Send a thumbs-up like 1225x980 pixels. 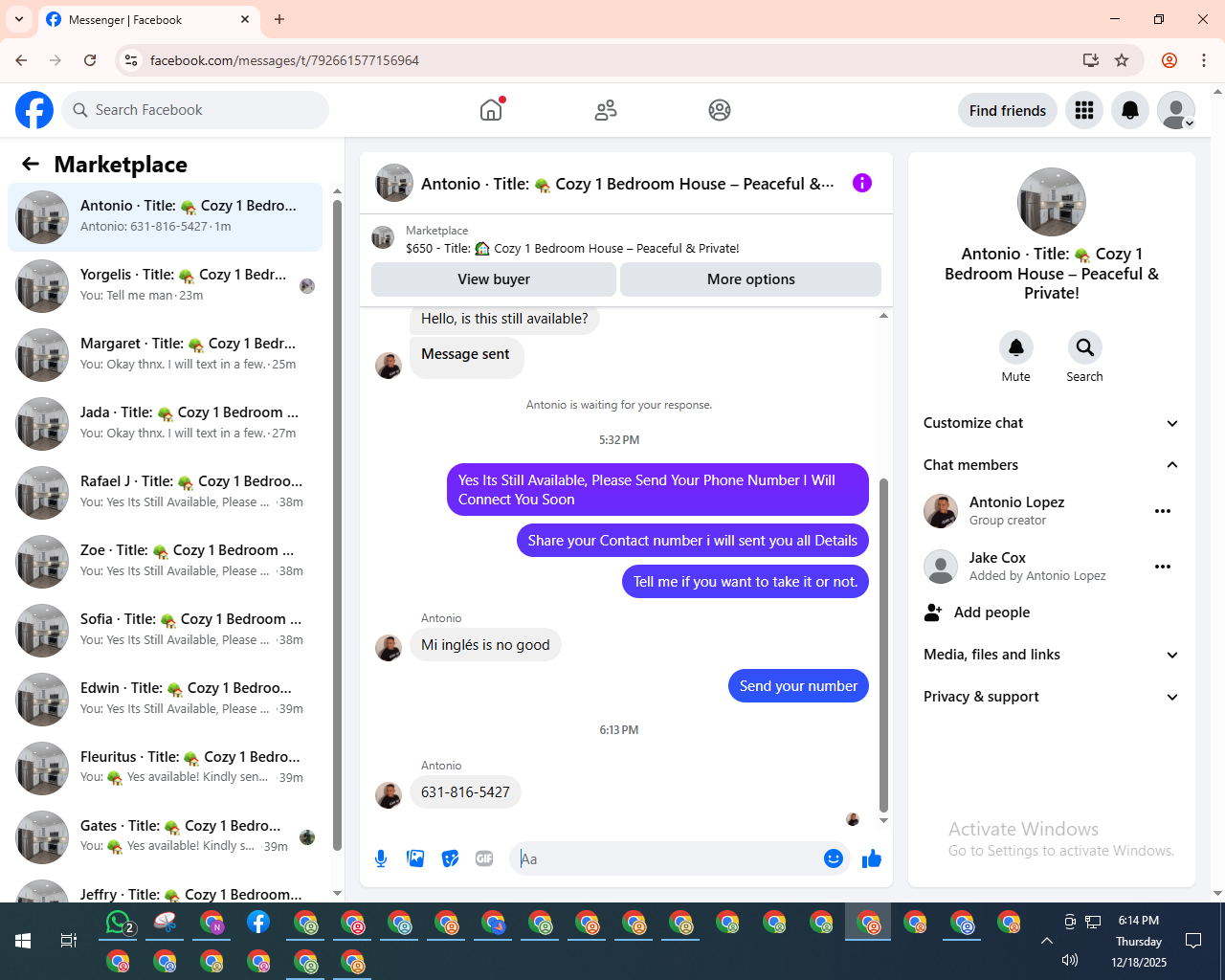click(x=872, y=858)
